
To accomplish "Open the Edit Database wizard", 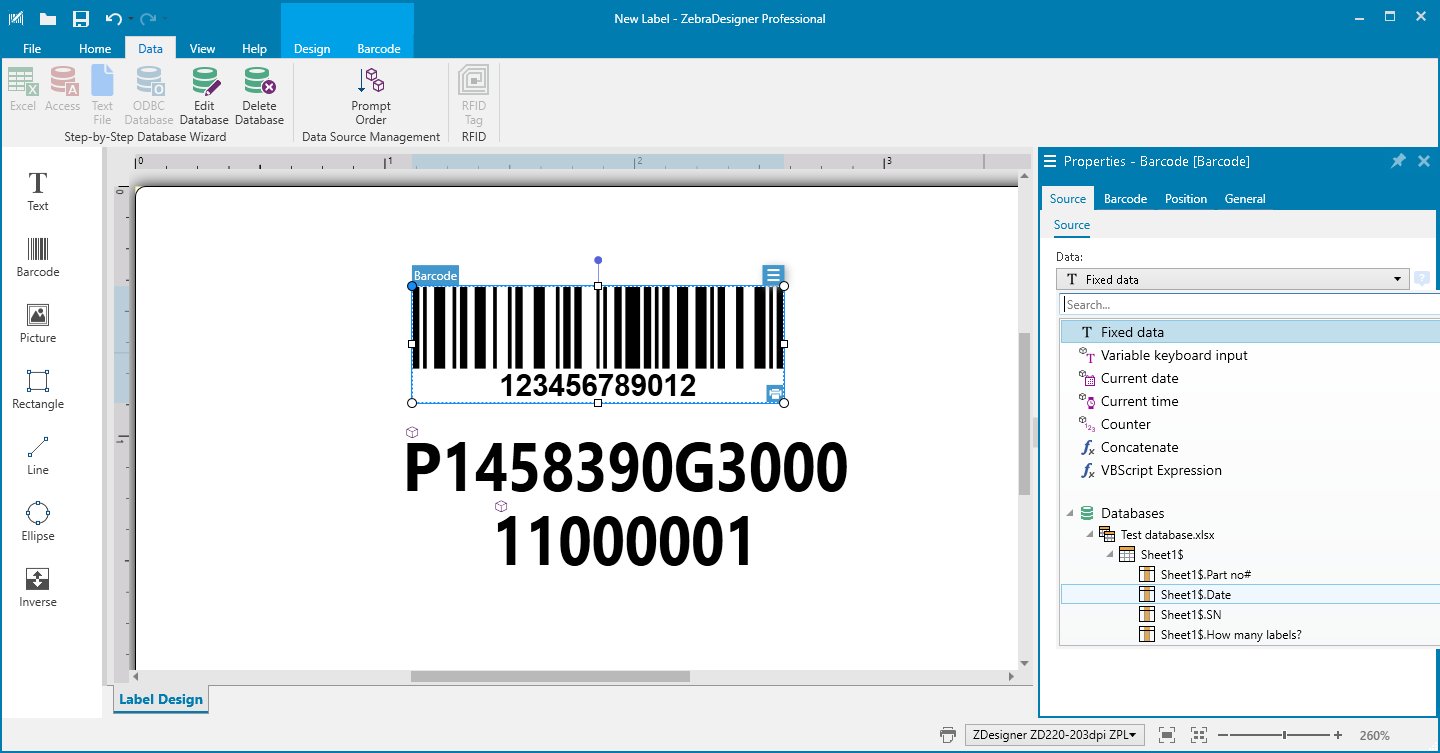I will (205, 96).
